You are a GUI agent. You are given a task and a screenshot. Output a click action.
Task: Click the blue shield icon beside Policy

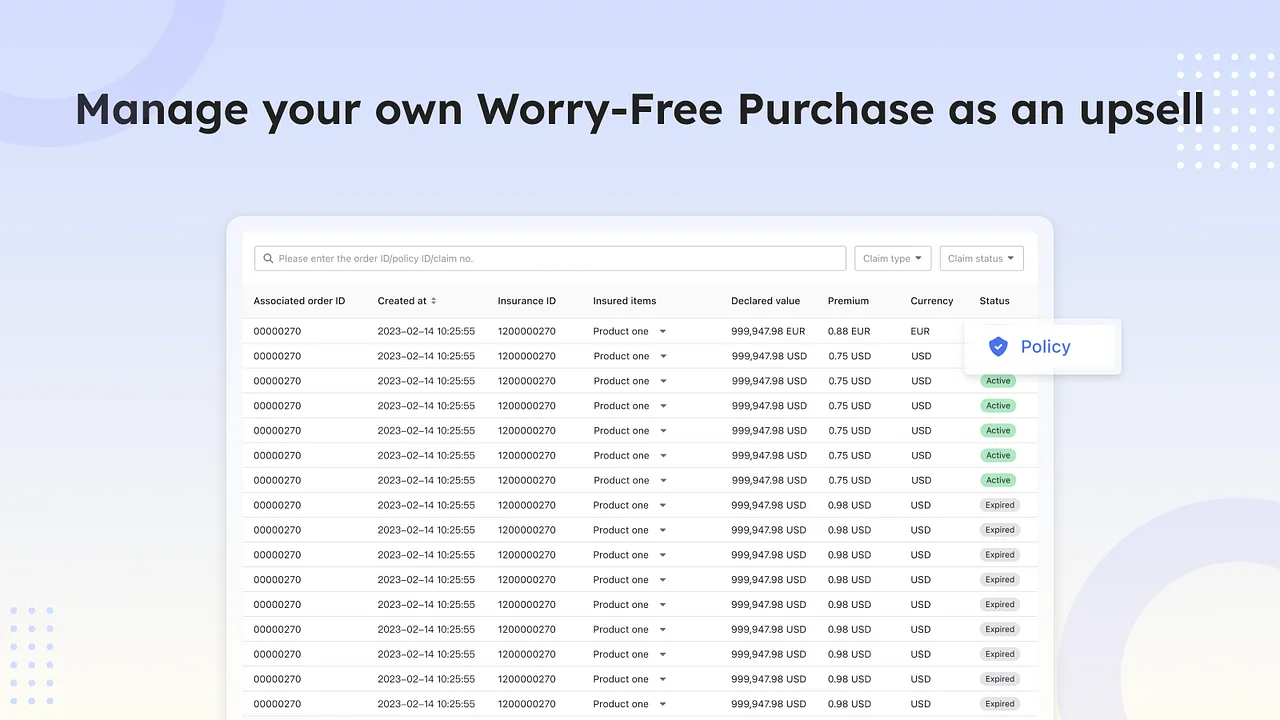998,347
